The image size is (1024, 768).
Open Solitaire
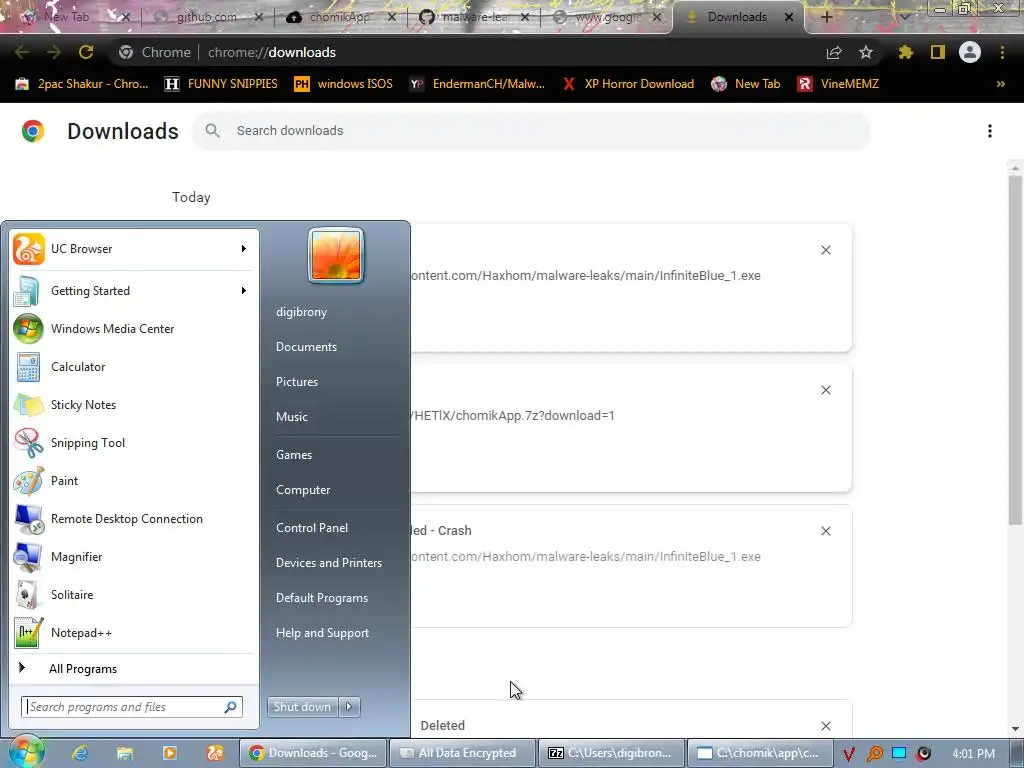(x=131, y=594)
